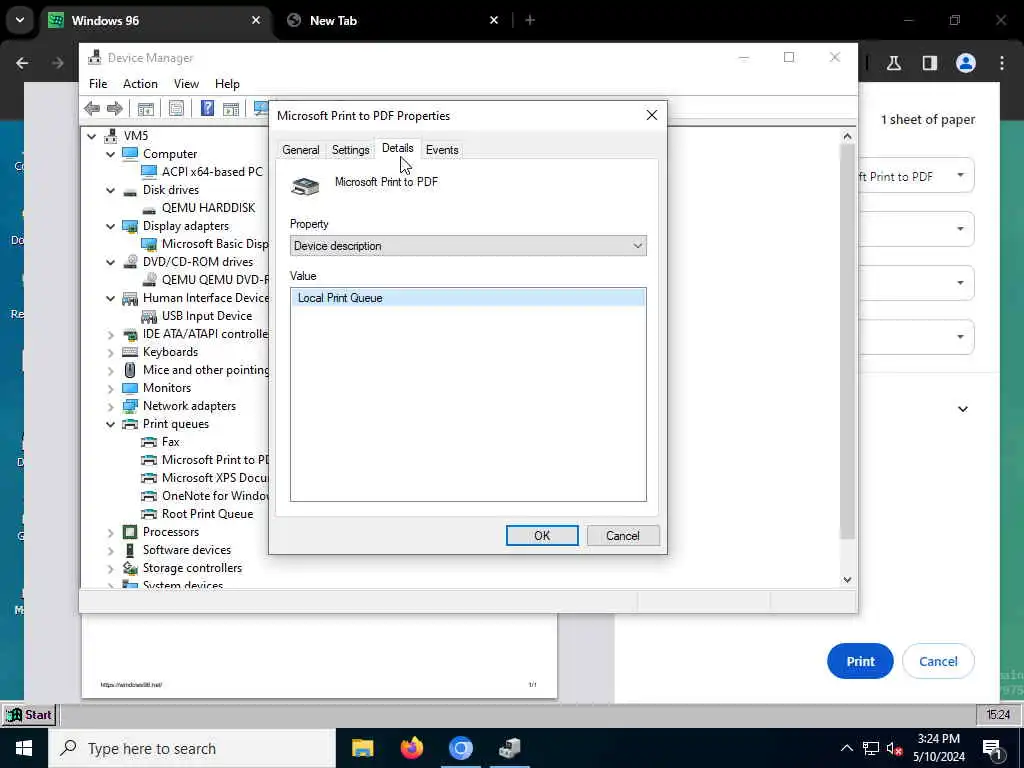Switch to the Settings tab
1024x768 pixels.
(350, 150)
